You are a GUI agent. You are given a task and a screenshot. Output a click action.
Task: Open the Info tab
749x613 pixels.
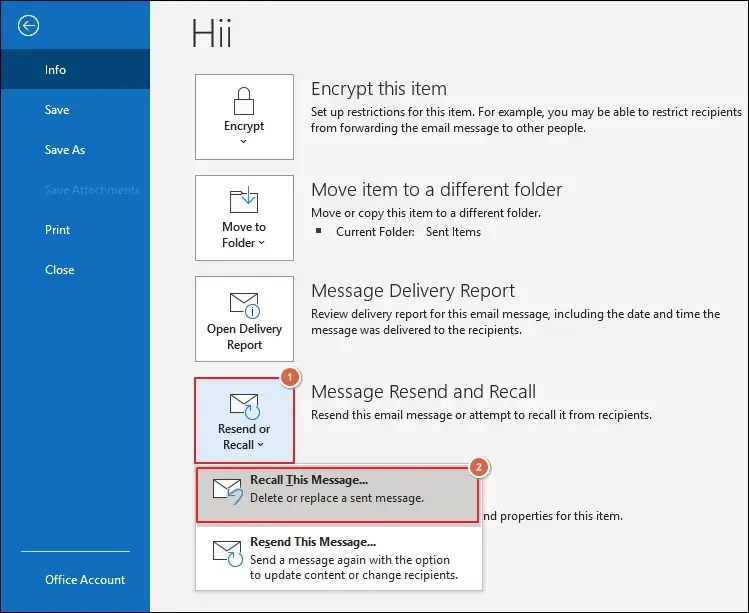tap(75, 70)
